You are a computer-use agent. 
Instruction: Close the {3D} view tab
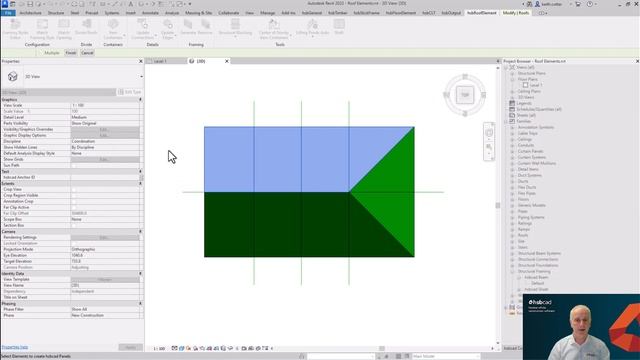click(x=227, y=61)
